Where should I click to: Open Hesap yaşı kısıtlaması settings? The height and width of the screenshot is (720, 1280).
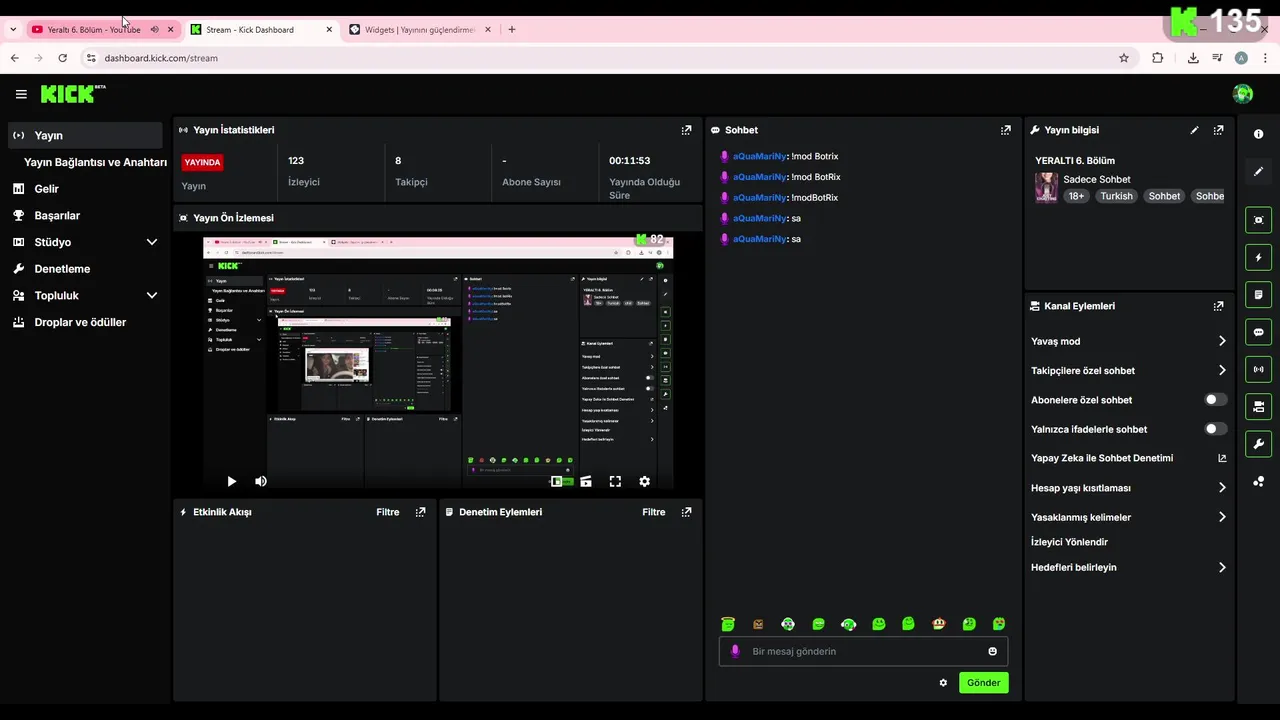click(x=1128, y=488)
